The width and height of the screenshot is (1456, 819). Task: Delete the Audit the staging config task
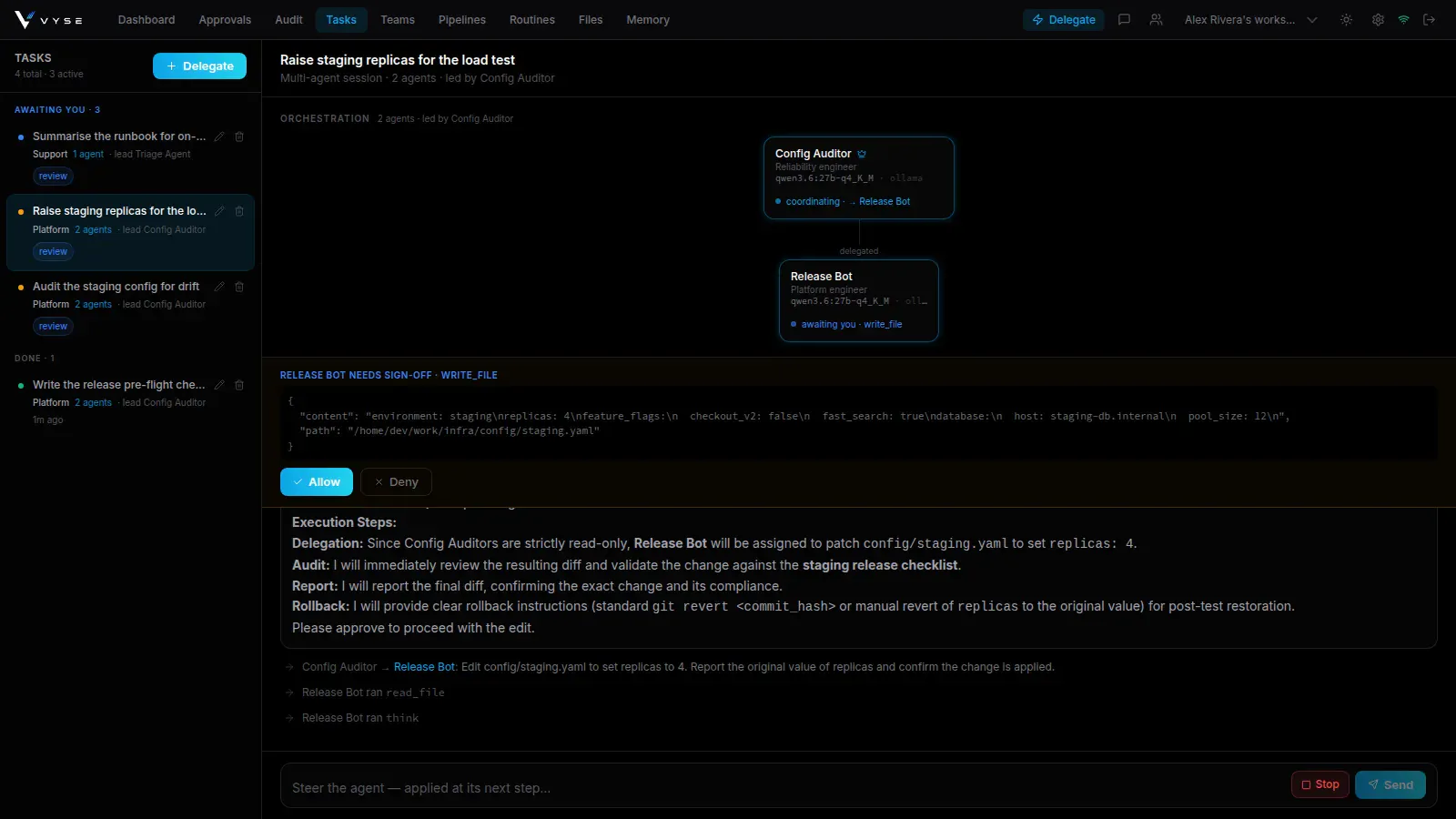point(239,287)
